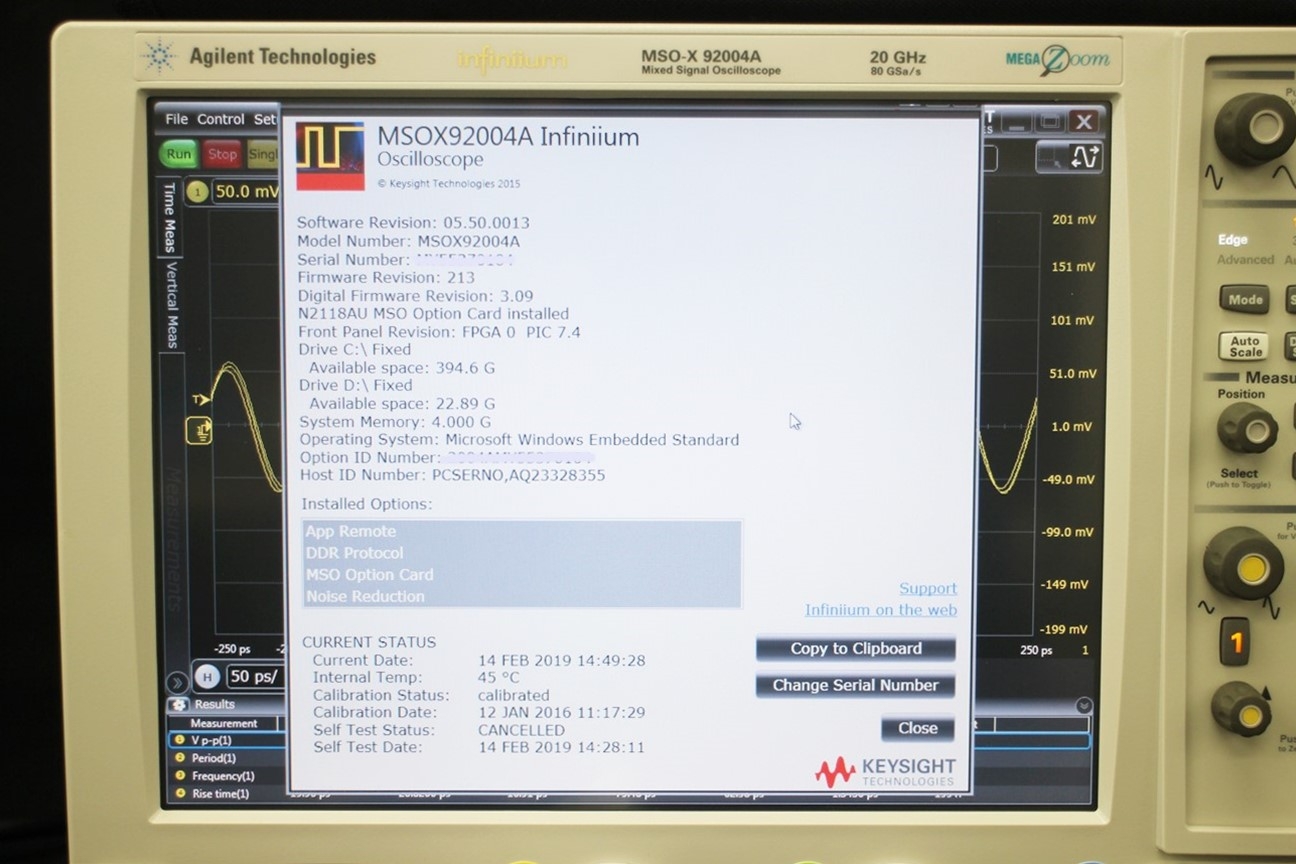Viewport: 1296px width, 864px height.
Task: Click the 50 ps/ timebase field
Action: (255, 677)
